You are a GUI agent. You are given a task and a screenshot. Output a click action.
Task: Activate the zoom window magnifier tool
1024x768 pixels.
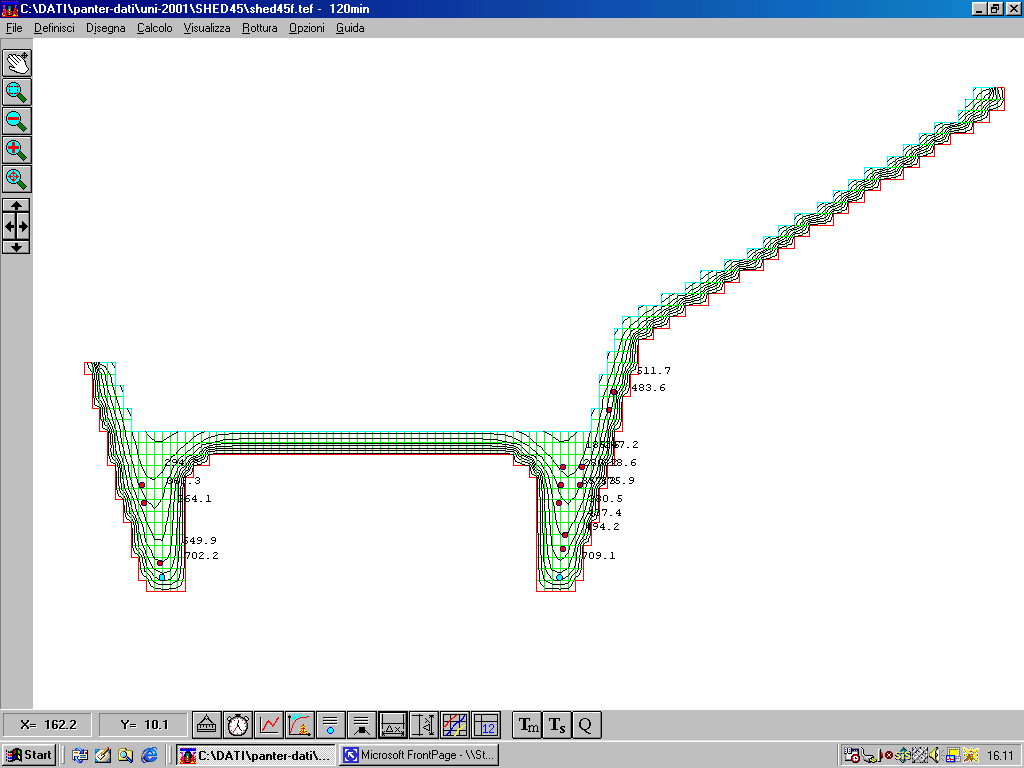pyautogui.click(x=17, y=92)
